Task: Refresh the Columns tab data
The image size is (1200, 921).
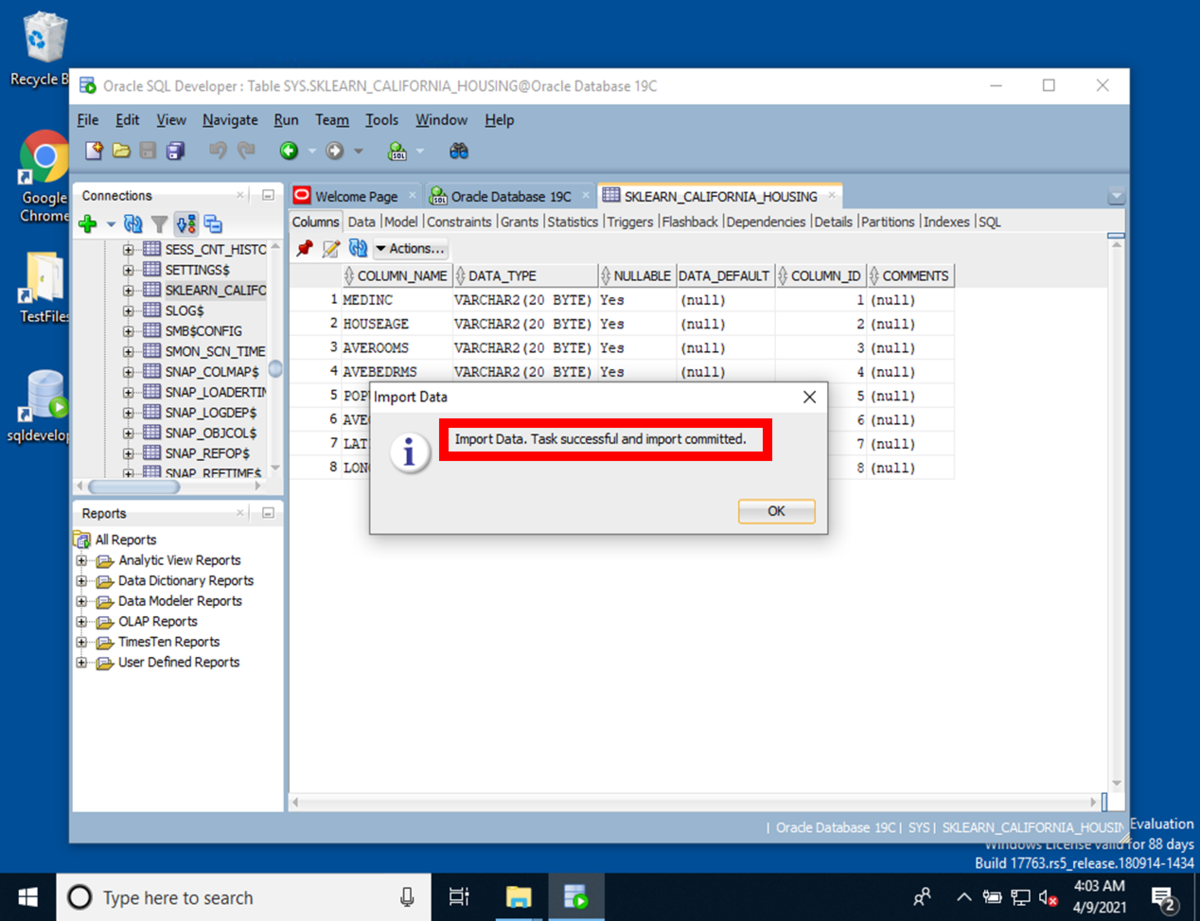Action: click(358, 249)
